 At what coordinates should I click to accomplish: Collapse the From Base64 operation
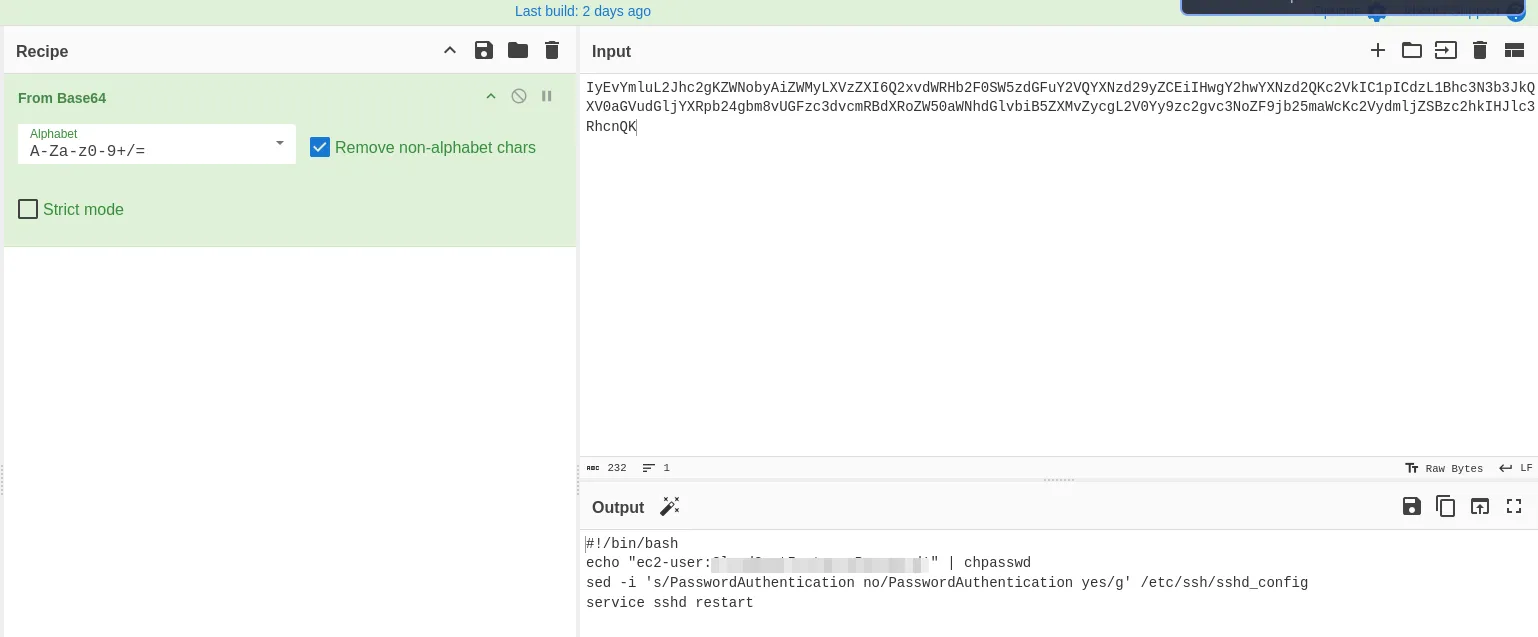[491, 97]
